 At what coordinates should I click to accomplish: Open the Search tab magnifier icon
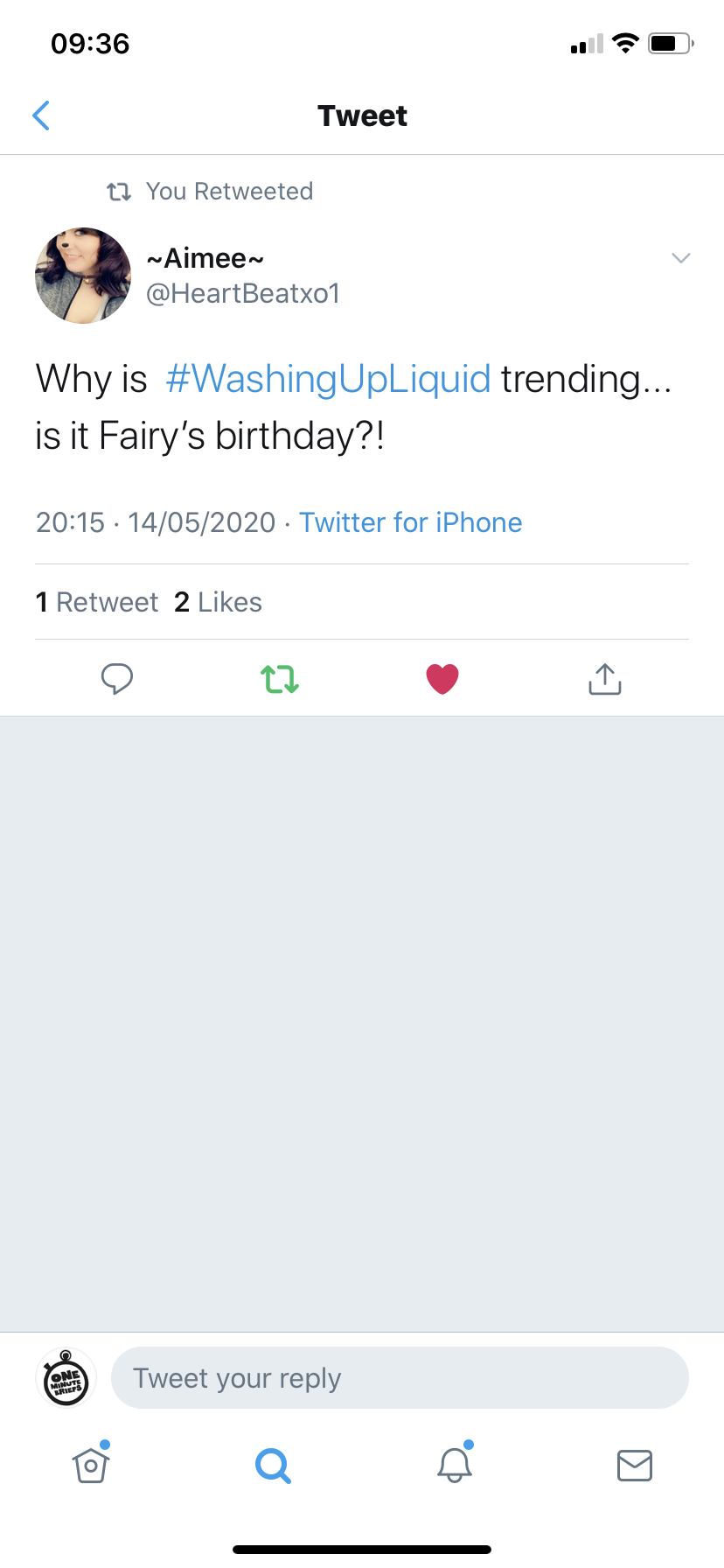click(273, 1465)
